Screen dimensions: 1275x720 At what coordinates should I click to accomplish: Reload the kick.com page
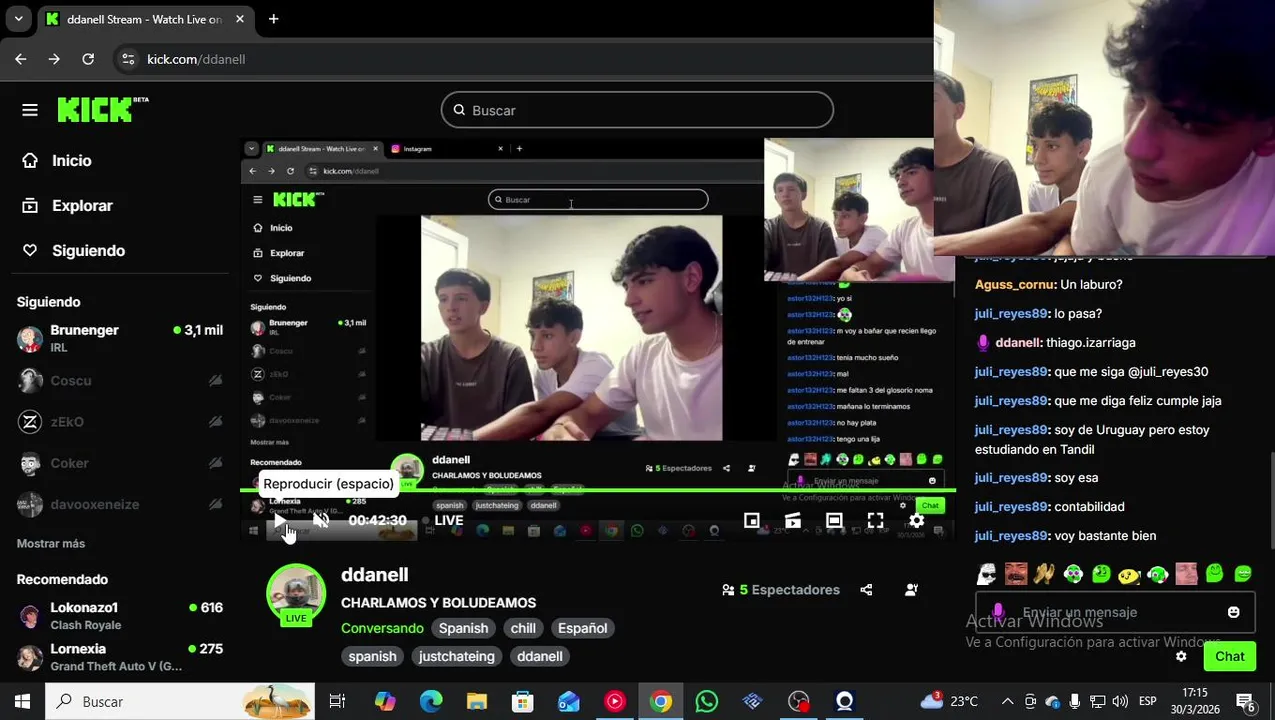[x=88, y=59]
